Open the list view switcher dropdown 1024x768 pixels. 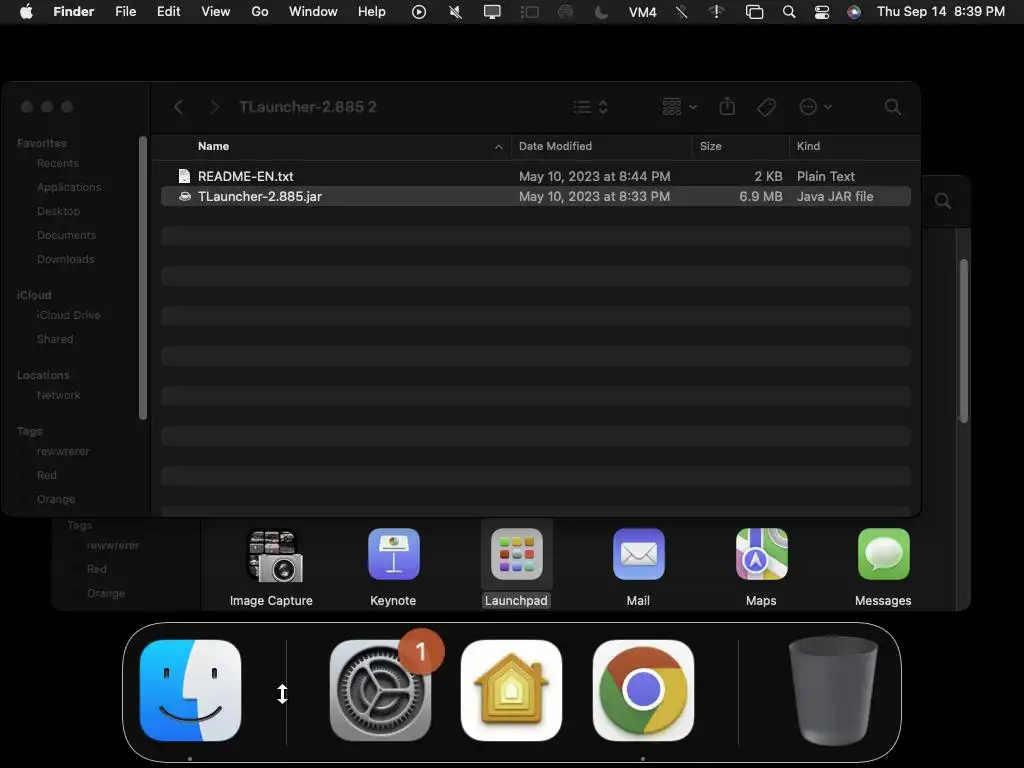click(x=590, y=106)
